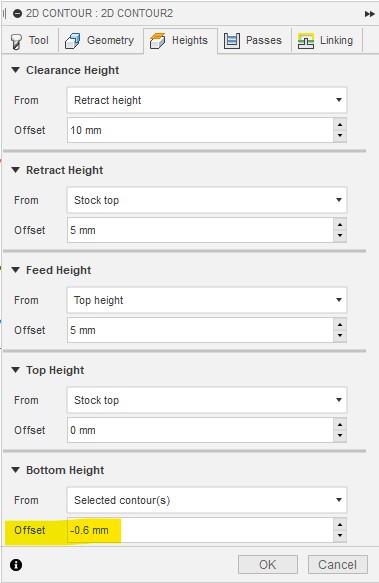Screen dimensions: 379x583
Task: Switch to the Passes tab
Action: click(253, 41)
